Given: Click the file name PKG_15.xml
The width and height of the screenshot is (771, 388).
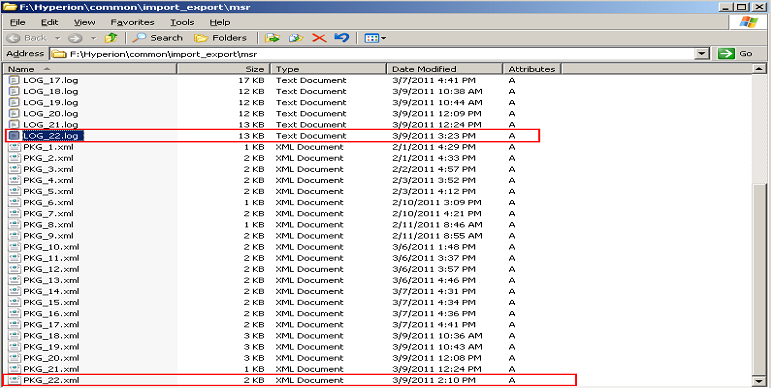Looking at the screenshot, I should pyautogui.click(x=51, y=302).
